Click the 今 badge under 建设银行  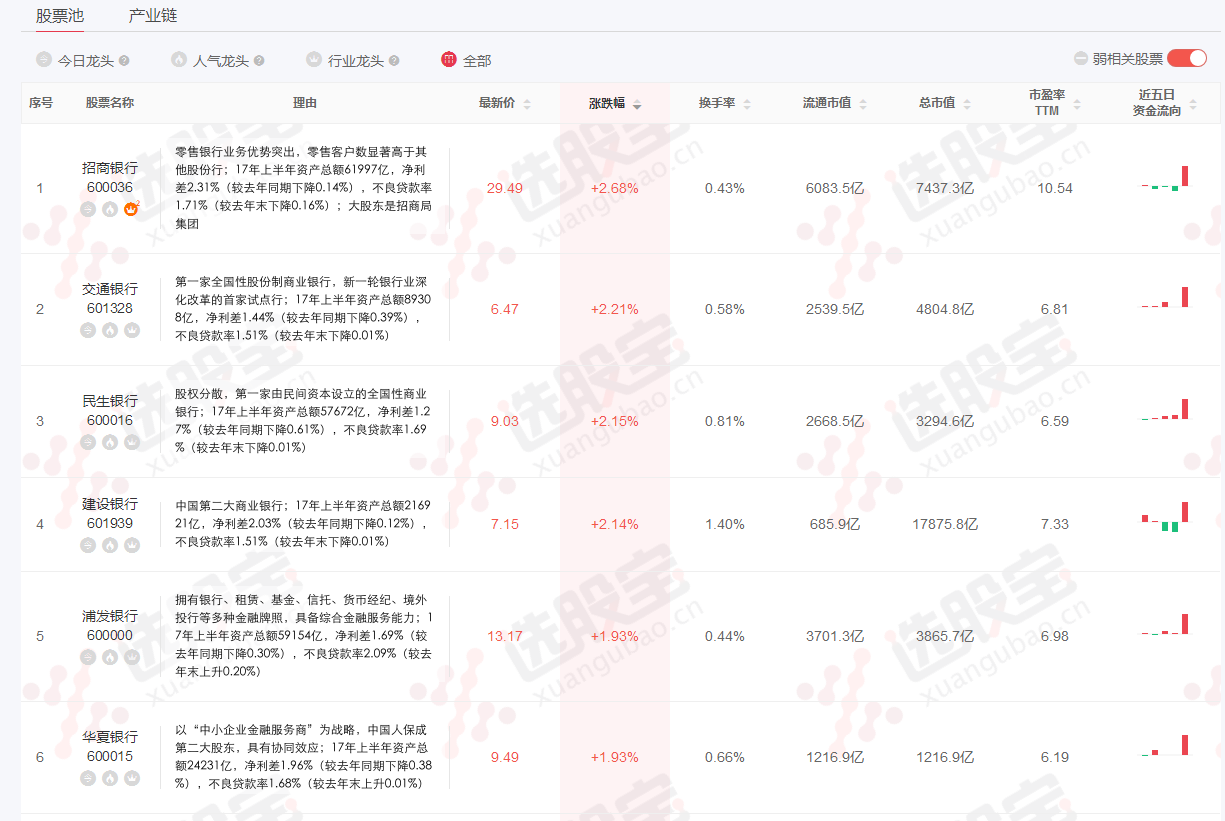89,545
